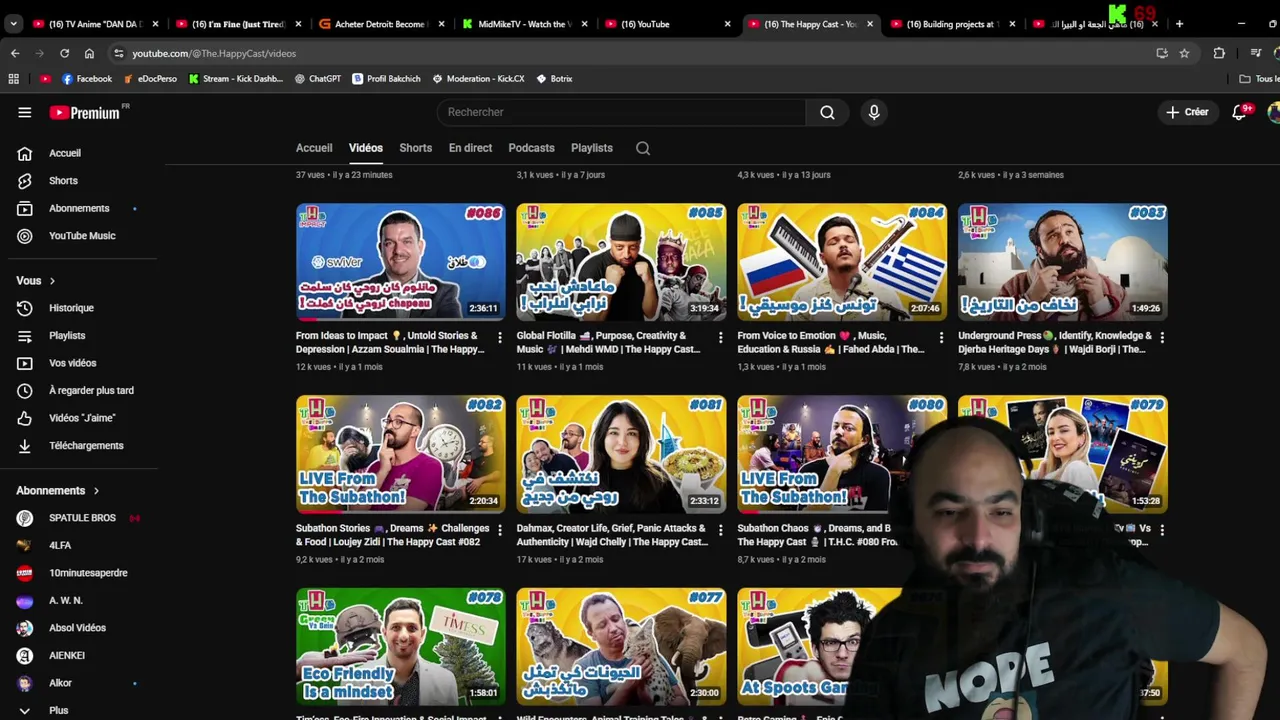Screen dimensions: 1280x720
Task: Switch to the channel Accueil tab
Action: point(314,148)
